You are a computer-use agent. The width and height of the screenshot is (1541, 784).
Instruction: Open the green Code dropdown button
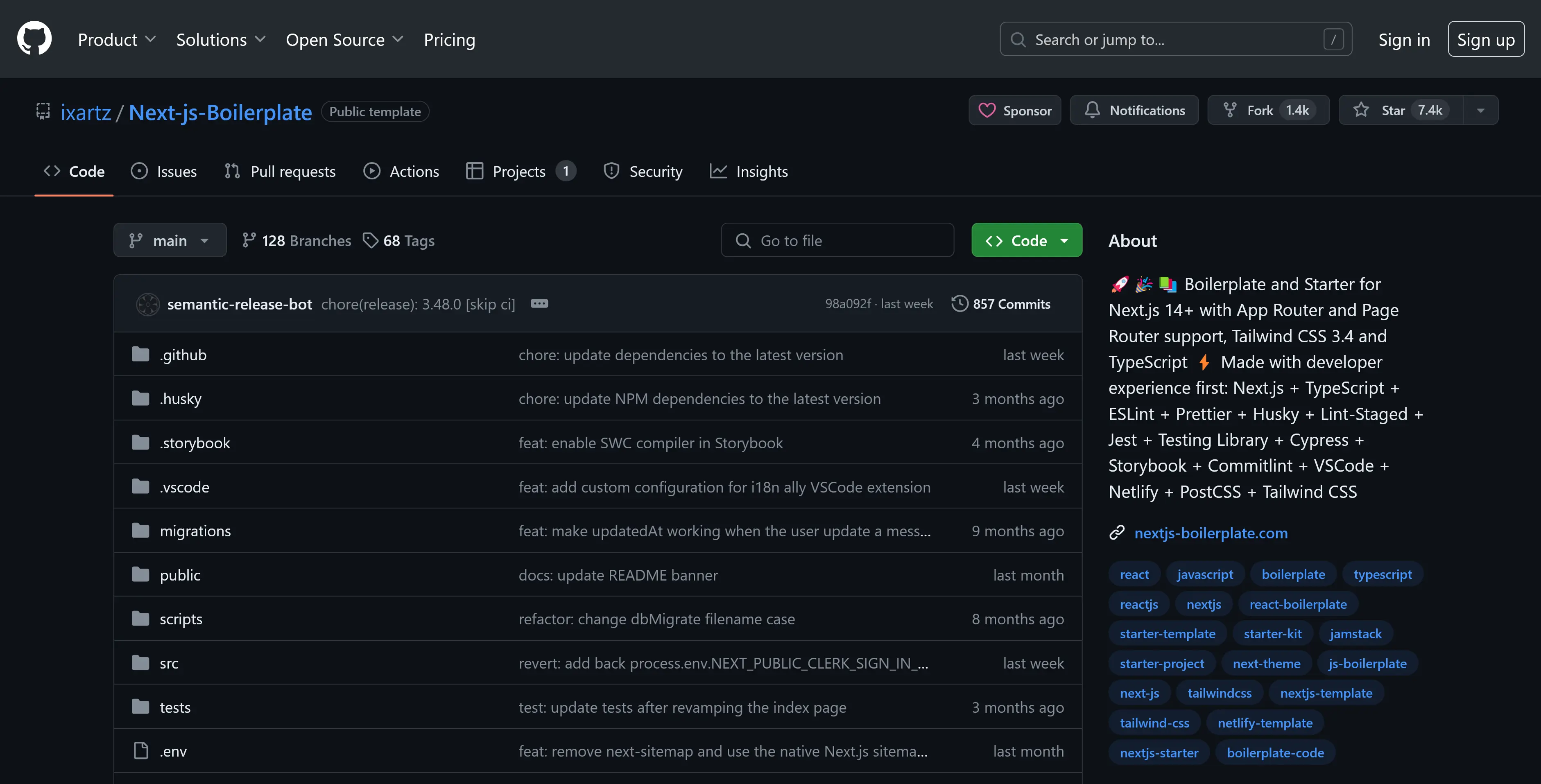(x=1027, y=240)
